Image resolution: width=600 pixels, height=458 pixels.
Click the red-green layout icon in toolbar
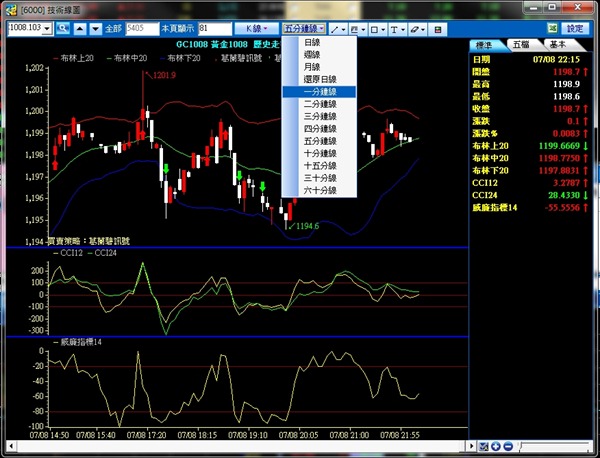[438, 29]
